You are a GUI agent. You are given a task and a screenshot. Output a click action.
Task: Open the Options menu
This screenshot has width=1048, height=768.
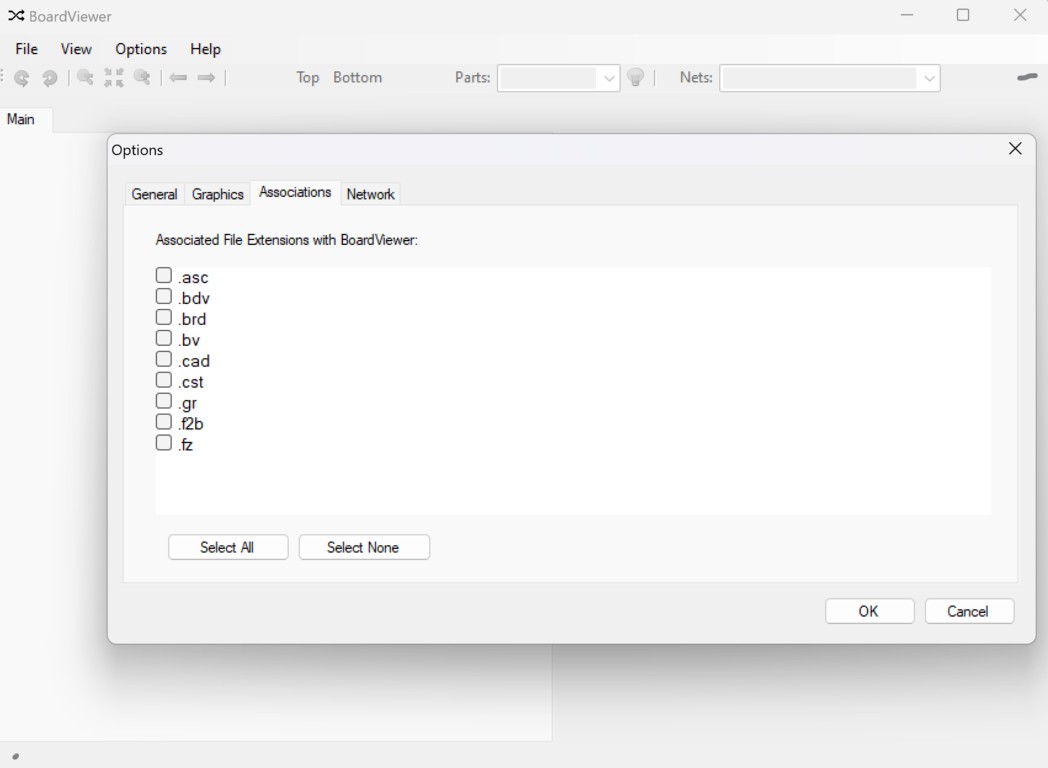[141, 49]
